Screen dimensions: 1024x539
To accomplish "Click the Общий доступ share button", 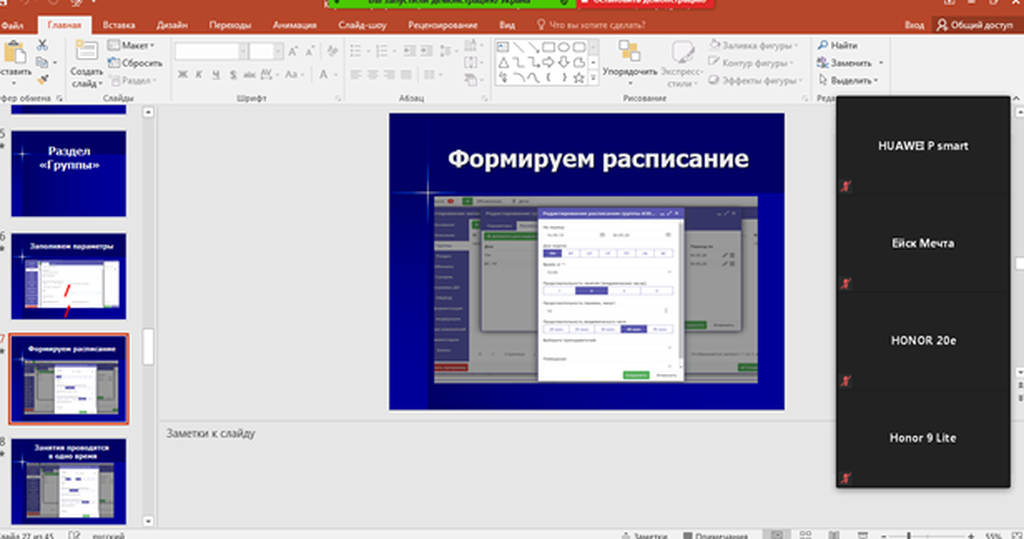I will point(974,25).
